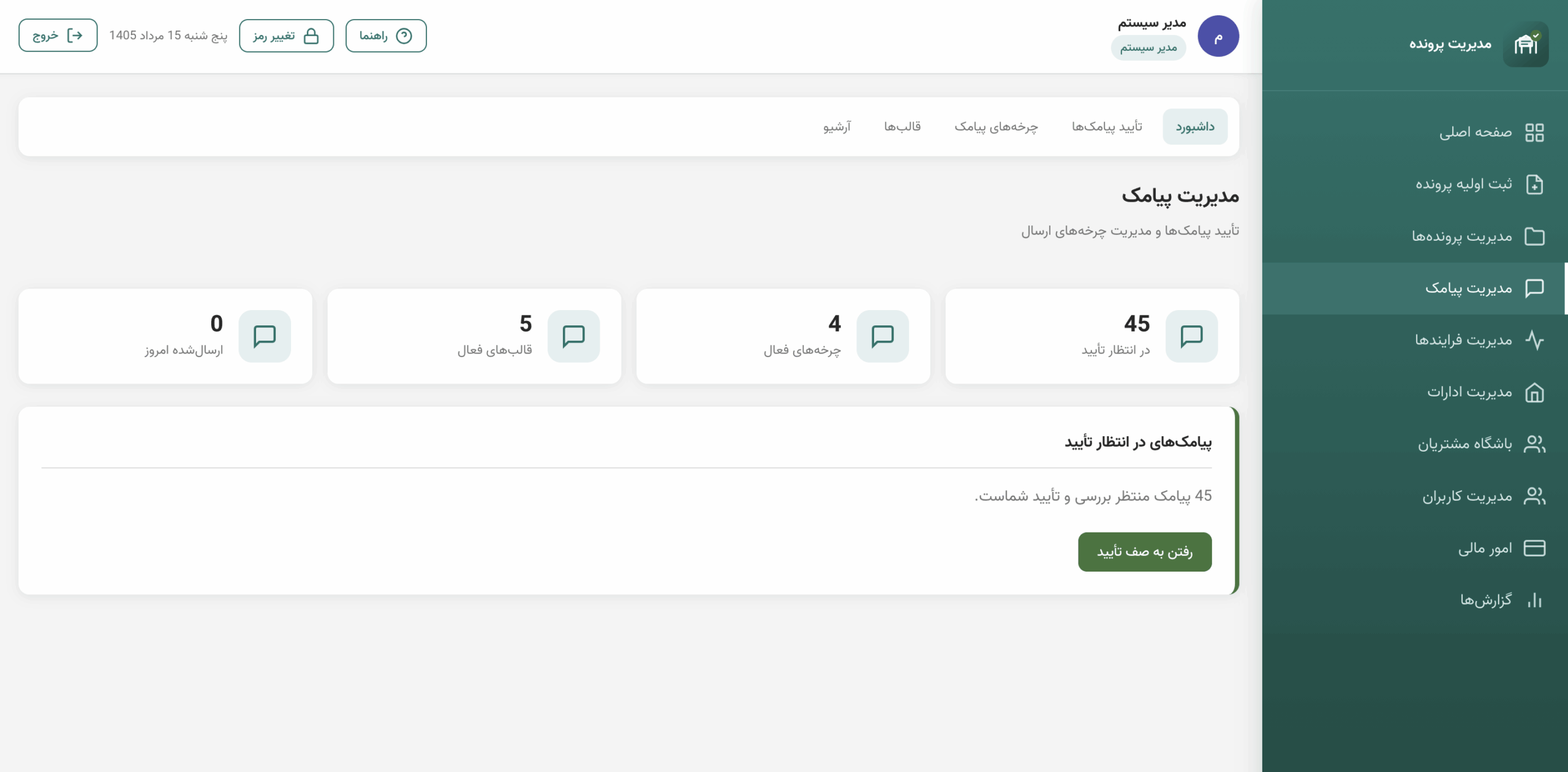1568x772 pixels.
Task: Click the message icon on چرخه‌های فعال card
Action: click(x=883, y=336)
